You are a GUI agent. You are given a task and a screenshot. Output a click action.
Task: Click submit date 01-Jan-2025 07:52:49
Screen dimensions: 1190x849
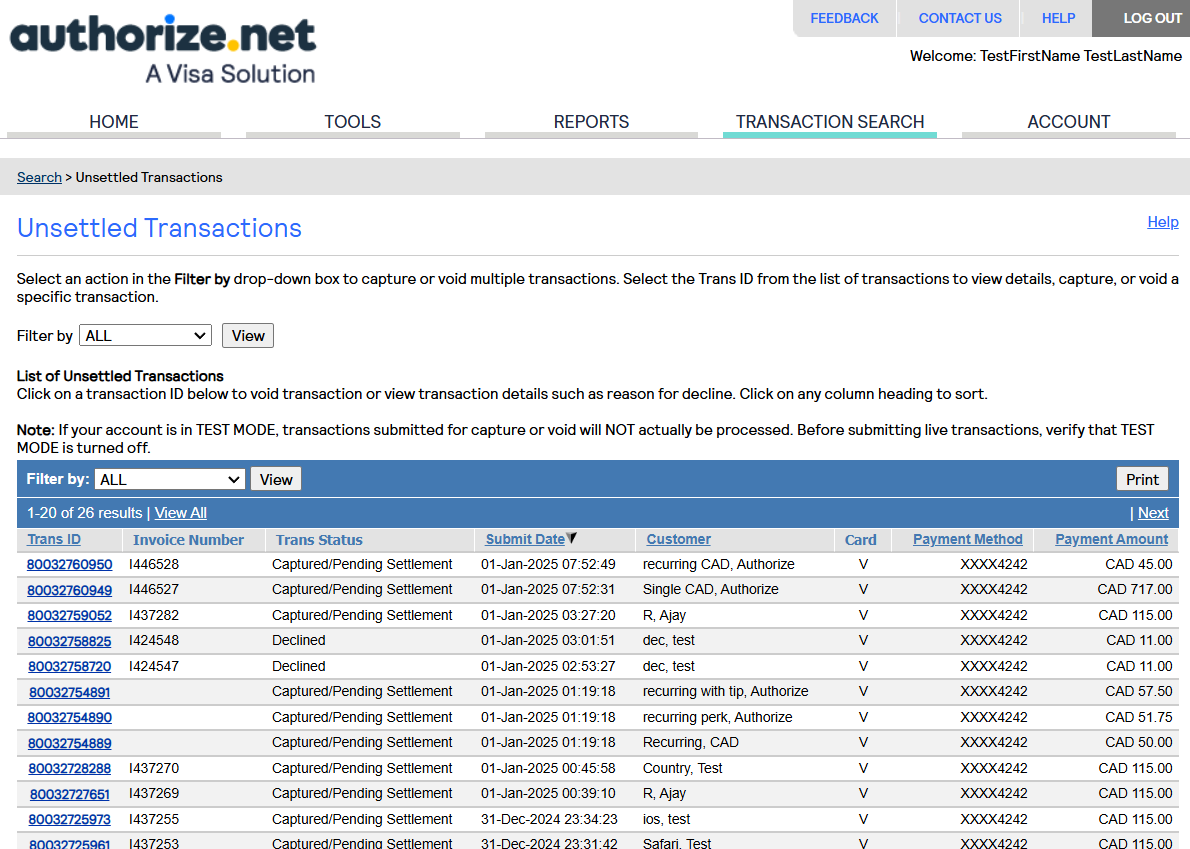[548, 564]
